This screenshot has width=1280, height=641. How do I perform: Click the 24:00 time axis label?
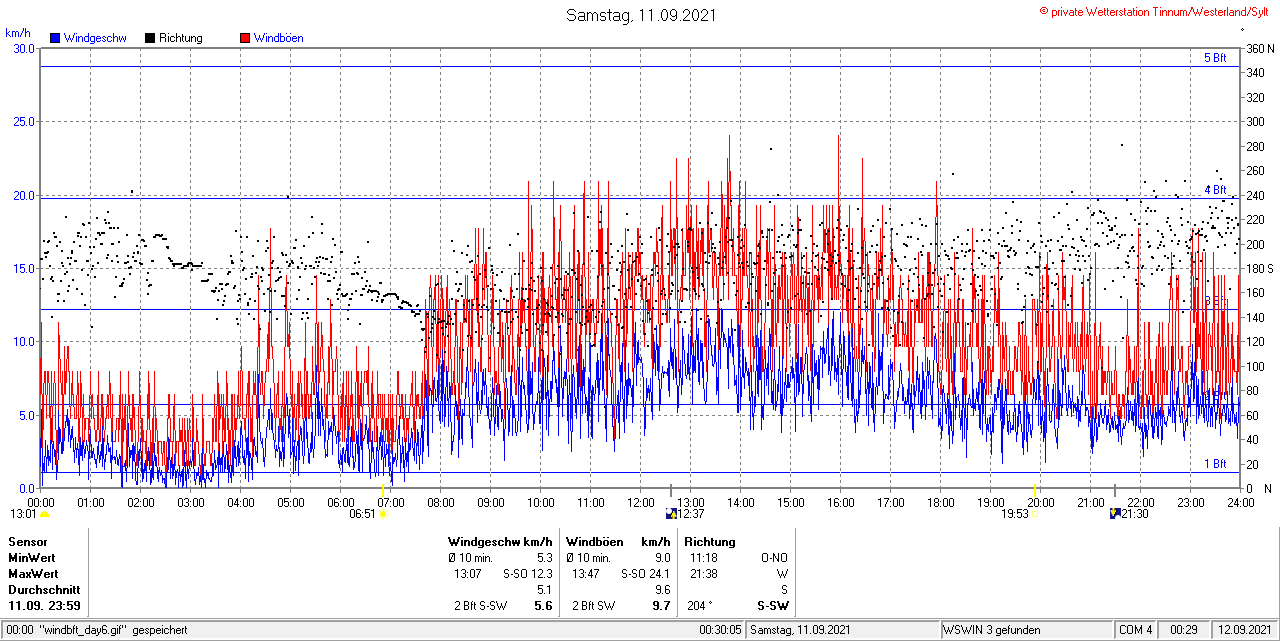point(1240,502)
